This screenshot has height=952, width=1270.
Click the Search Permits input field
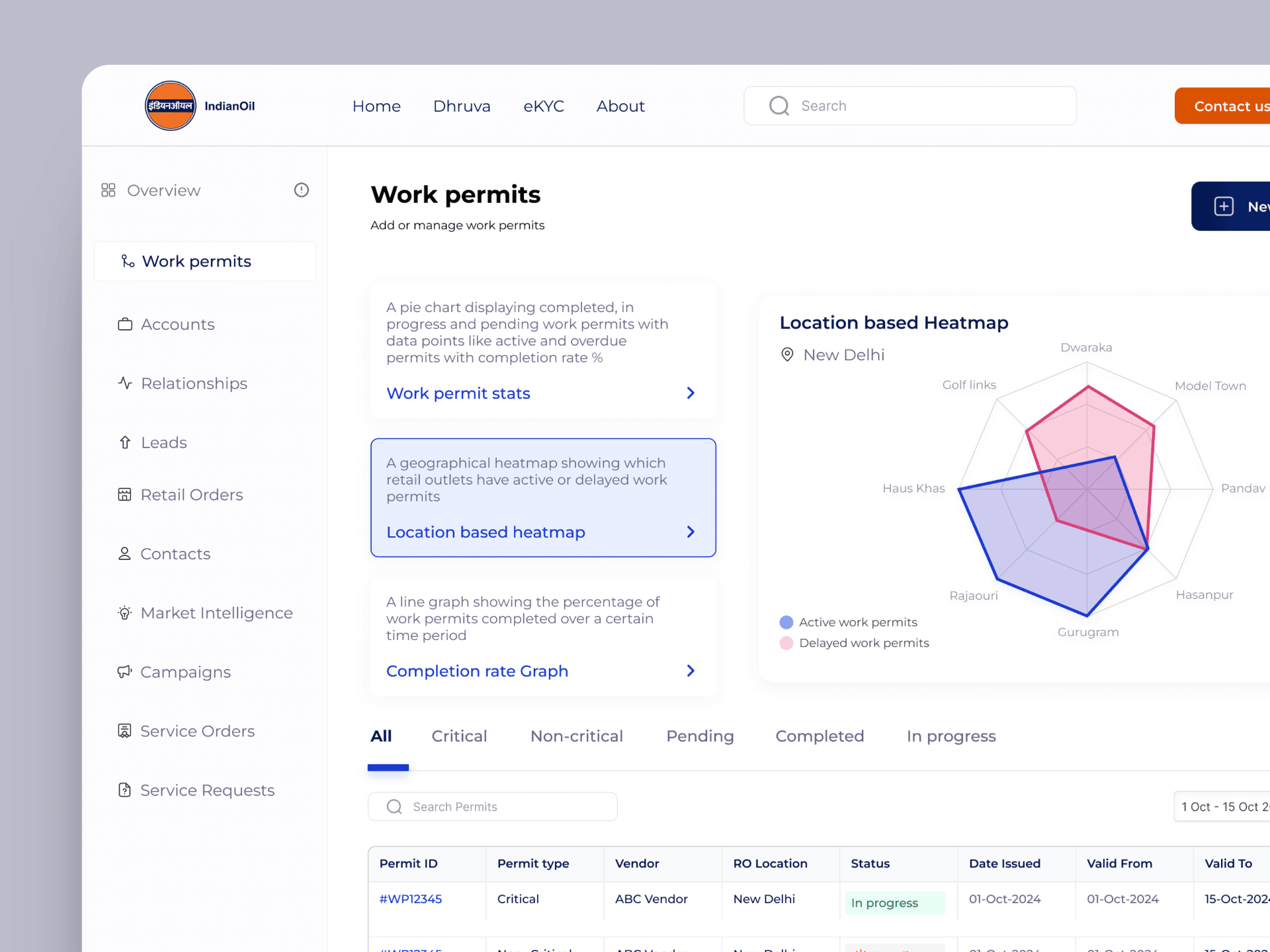493,807
